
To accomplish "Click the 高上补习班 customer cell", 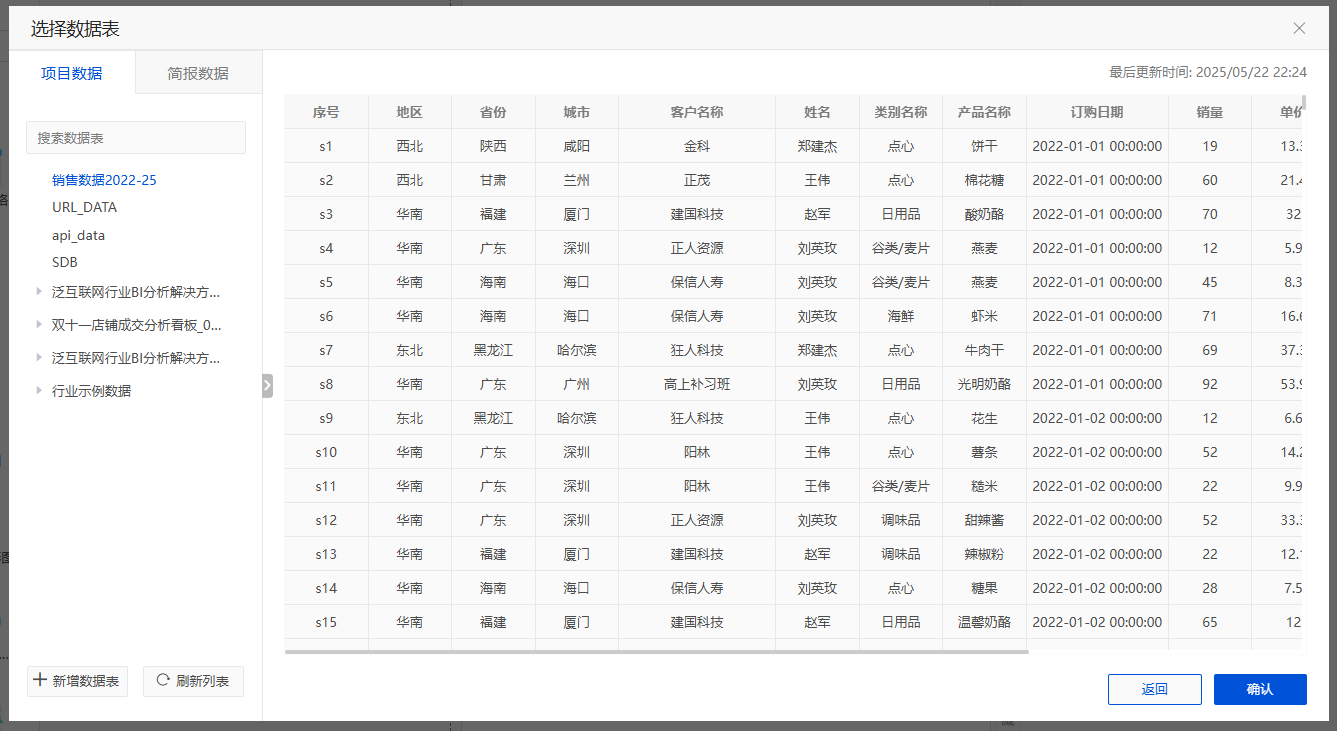I will click(697, 384).
